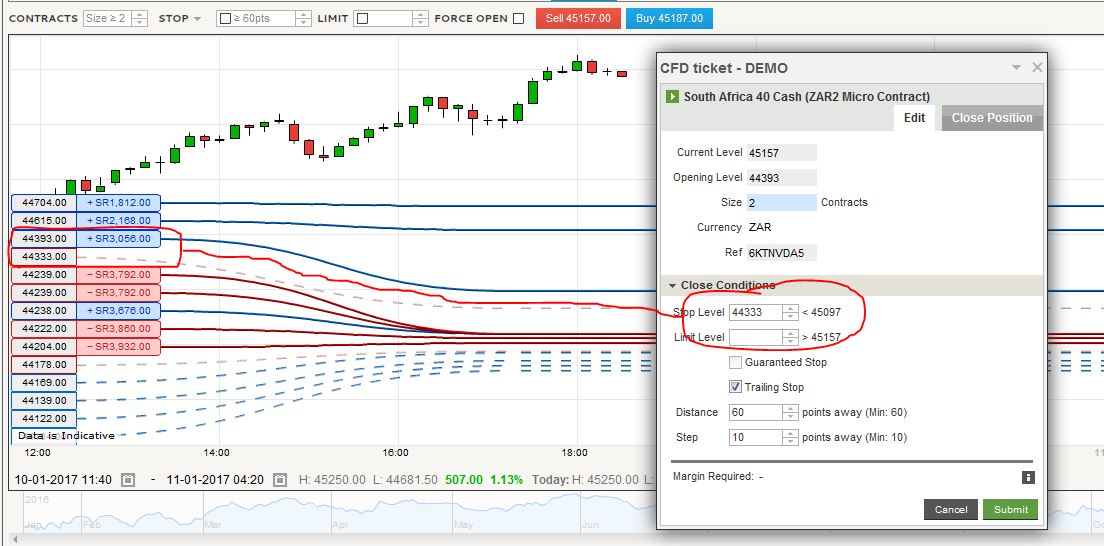Select the 44204.00 position level label
The height and width of the screenshot is (546, 1104).
(44, 347)
